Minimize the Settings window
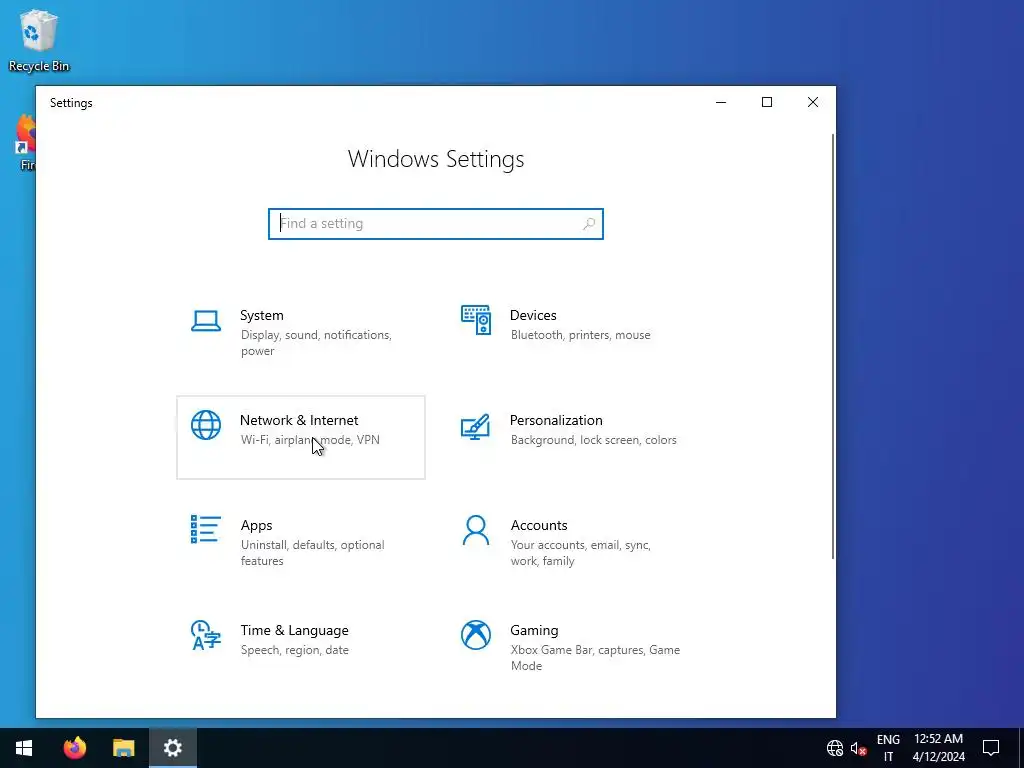 tap(721, 103)
